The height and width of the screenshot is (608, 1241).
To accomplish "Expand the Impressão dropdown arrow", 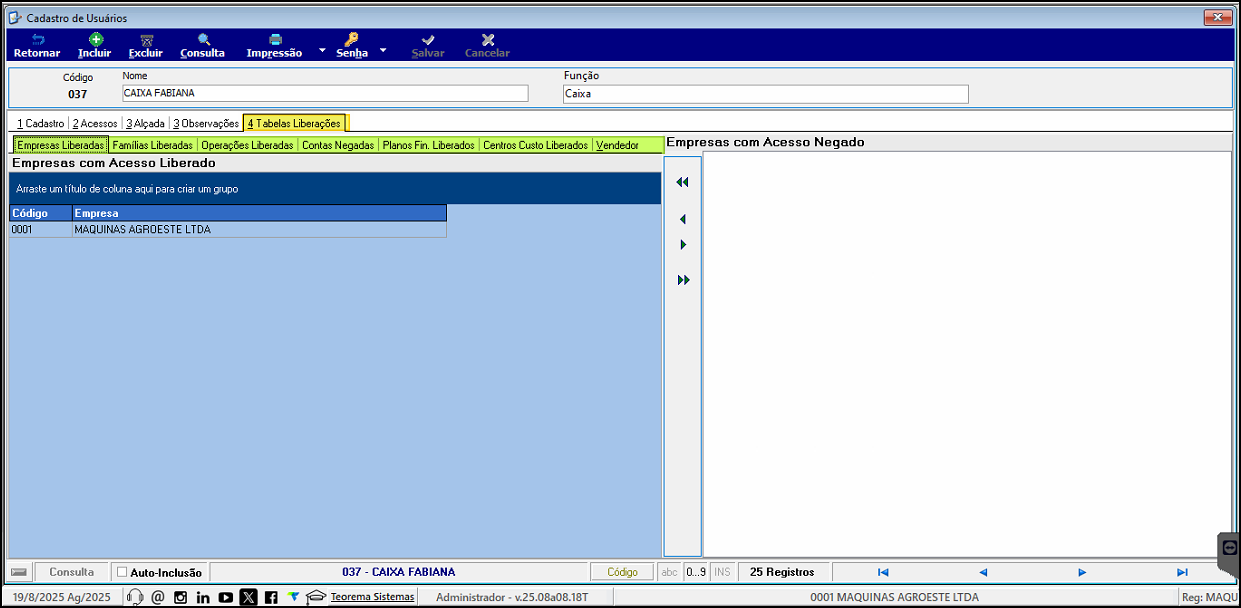I will click(x=322, y=48).
